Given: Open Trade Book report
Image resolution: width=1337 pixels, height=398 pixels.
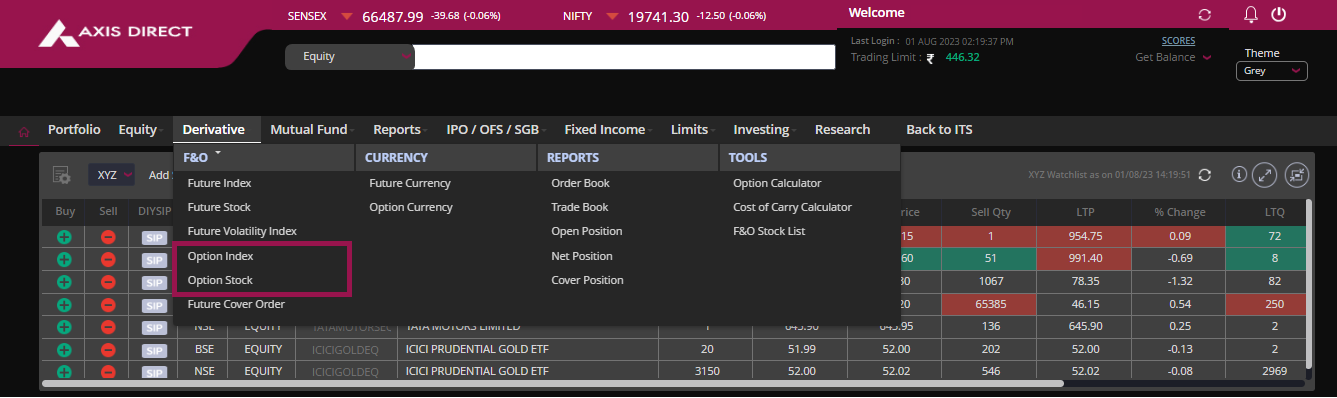Looking at the screenshot, I should (x=580, y=208).
